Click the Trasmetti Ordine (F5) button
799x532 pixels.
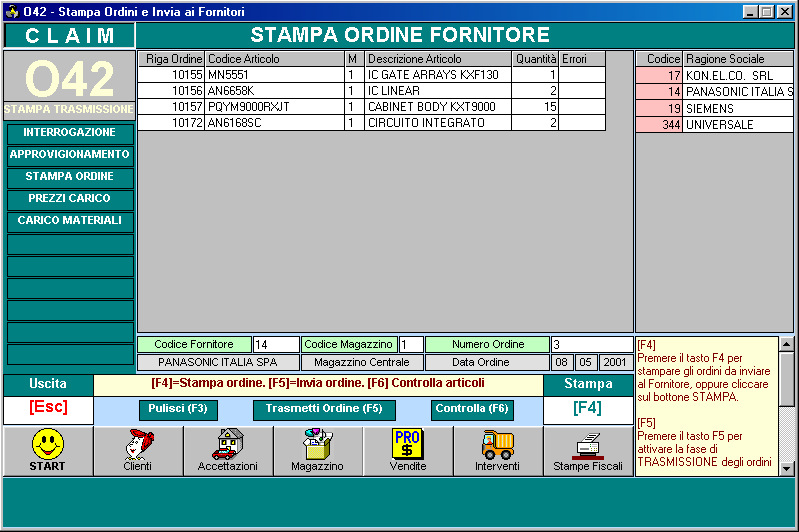pos(324,410)
